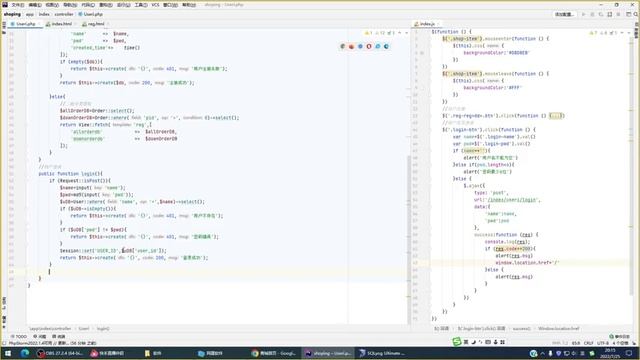Viewport: 640px width, 360px height.
Task: Click the taskbar clock
Action: click(610, 353)
